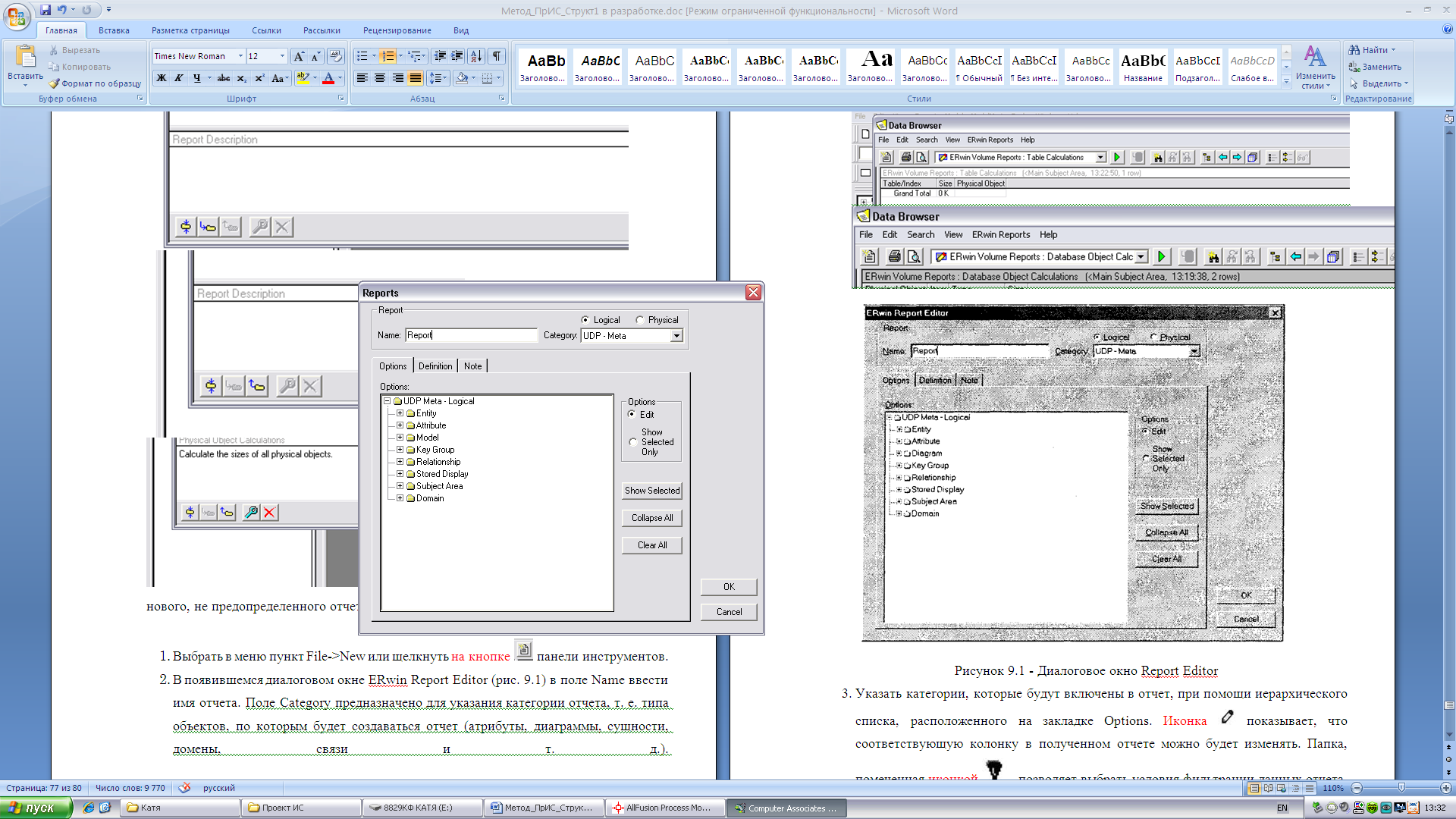Screen dimensions: 1456x819
Task: Open ERwin Reports menu in lower Data Browser
Action: click(x=1001, y=235)
